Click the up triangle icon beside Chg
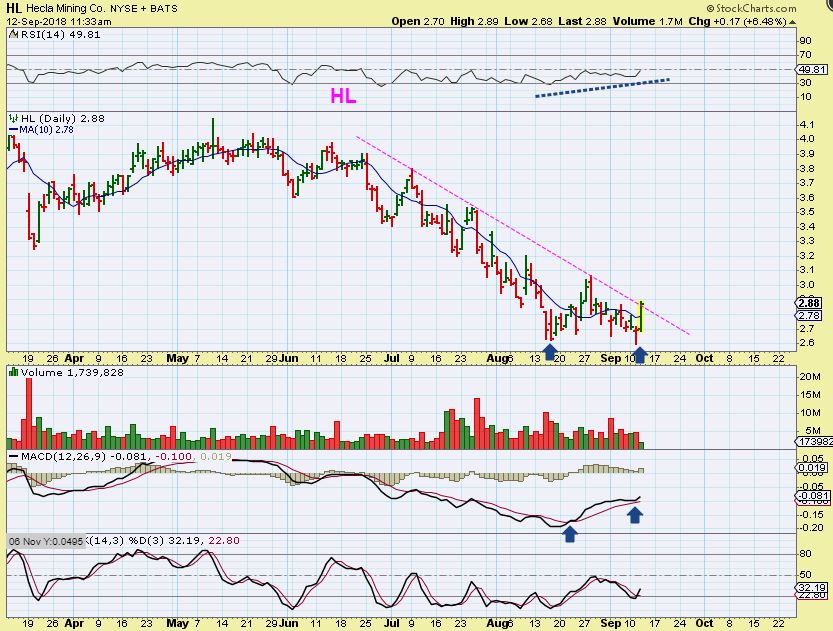This screenshot has height=631, width=833. [793, 22]
